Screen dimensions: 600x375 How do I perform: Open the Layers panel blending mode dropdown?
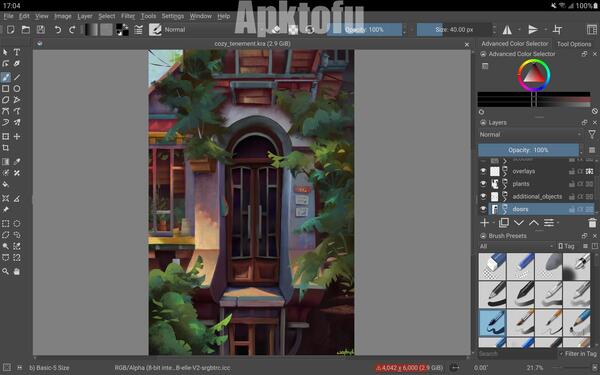pyautogui.click(x=531, y=135)
